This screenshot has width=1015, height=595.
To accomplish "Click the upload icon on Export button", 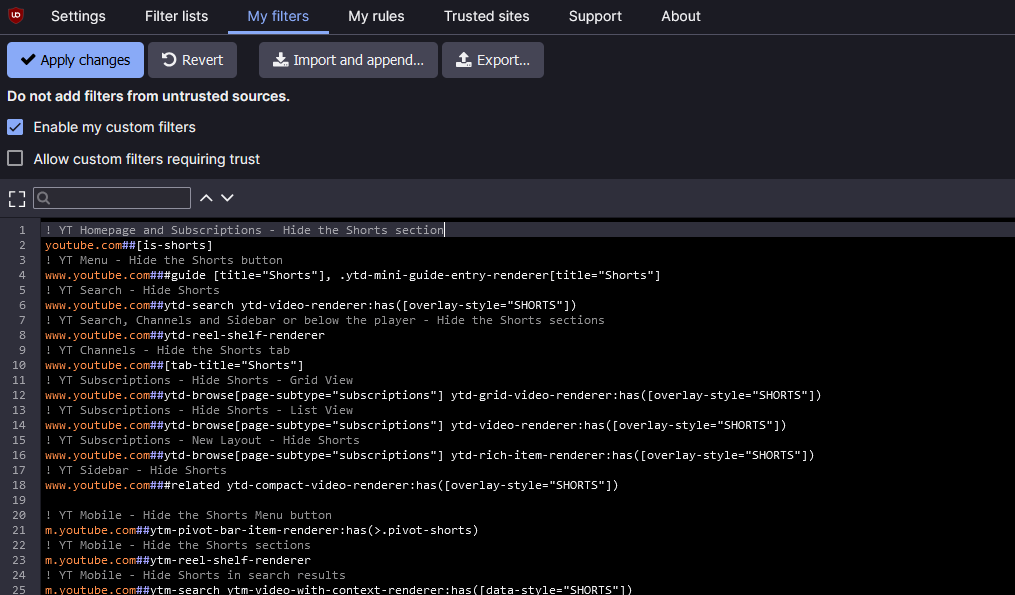I will point(464,60).
